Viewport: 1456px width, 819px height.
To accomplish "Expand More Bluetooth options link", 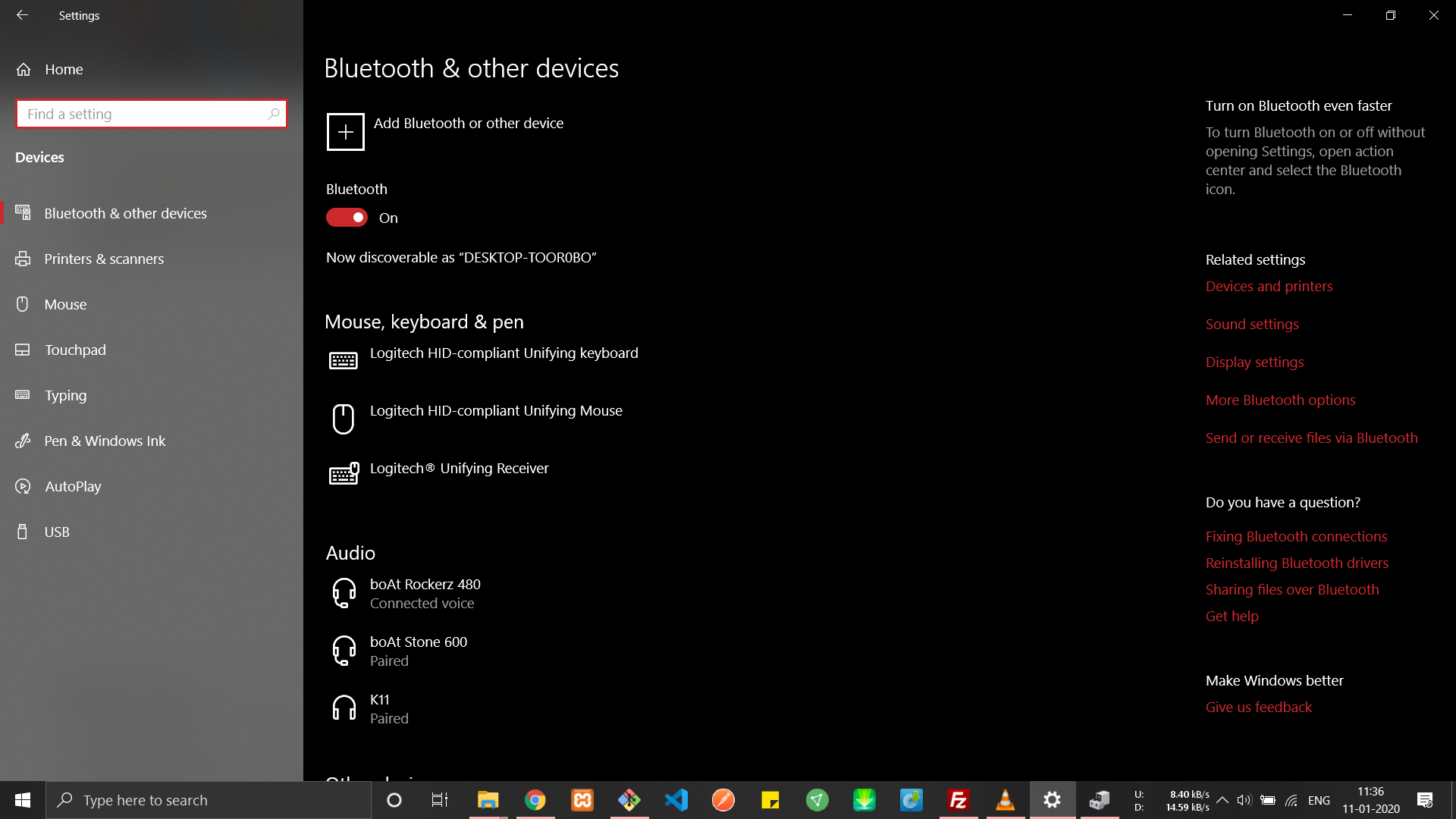I will 1281,399.
